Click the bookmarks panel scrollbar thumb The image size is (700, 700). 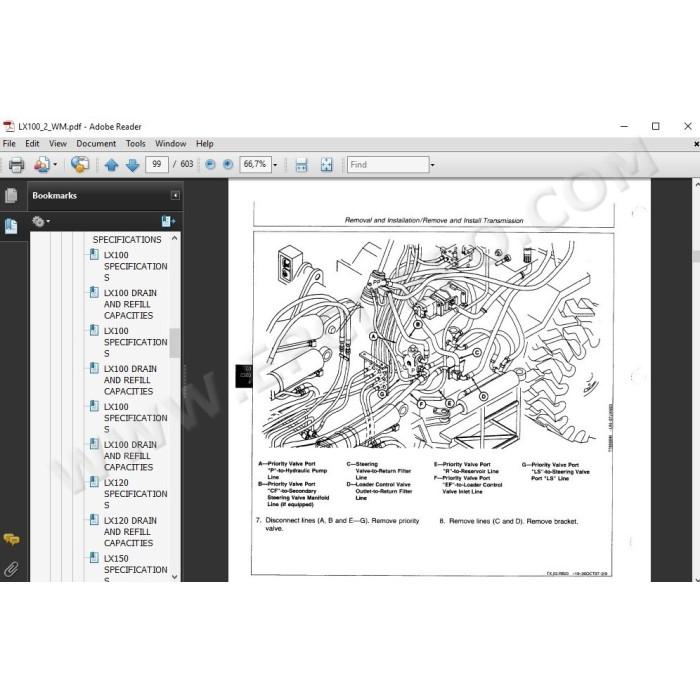click(175, 343)
